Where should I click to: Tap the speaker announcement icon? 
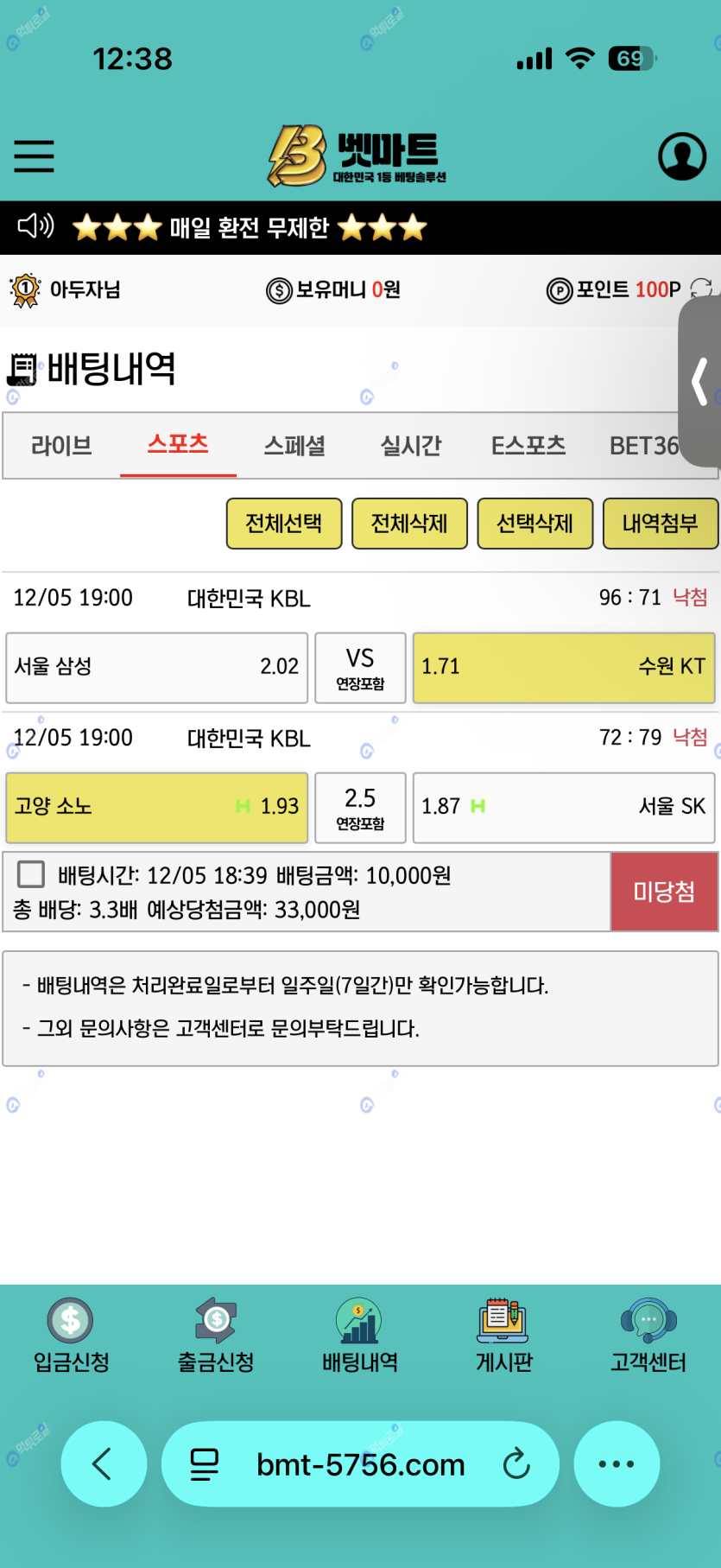coord(35,226)
